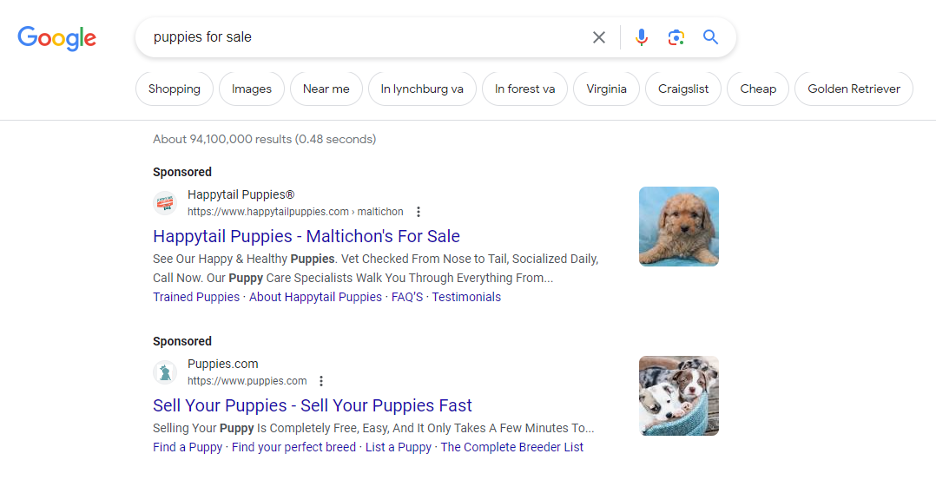Click the magnifying glass search icon

tap(710, 37)
